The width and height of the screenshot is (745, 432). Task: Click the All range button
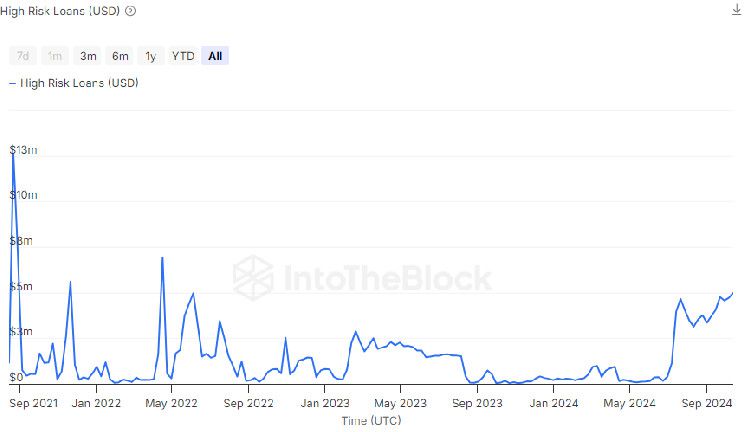click(x=215, y=56)
